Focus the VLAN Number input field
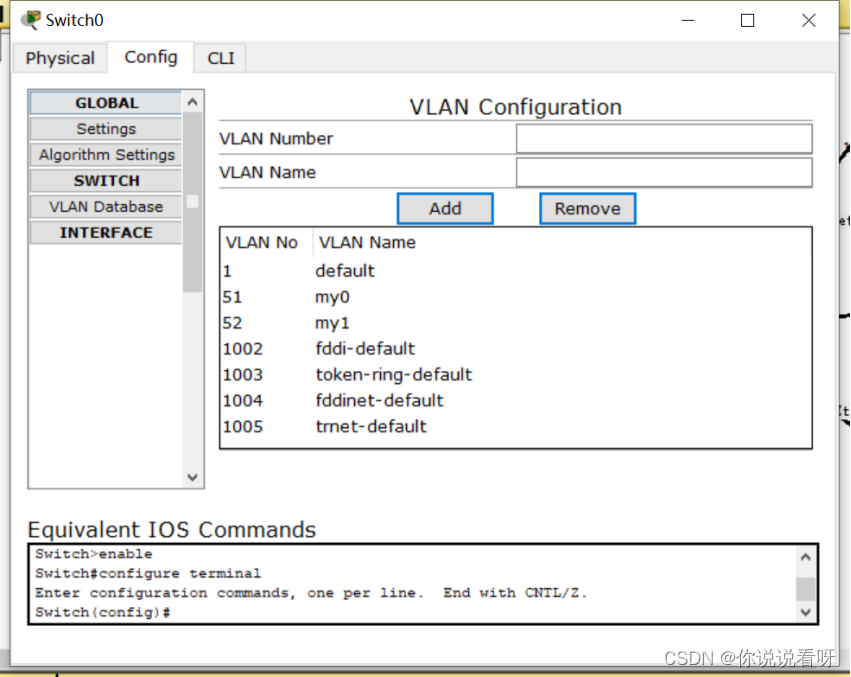 click(x=664, y=138)
